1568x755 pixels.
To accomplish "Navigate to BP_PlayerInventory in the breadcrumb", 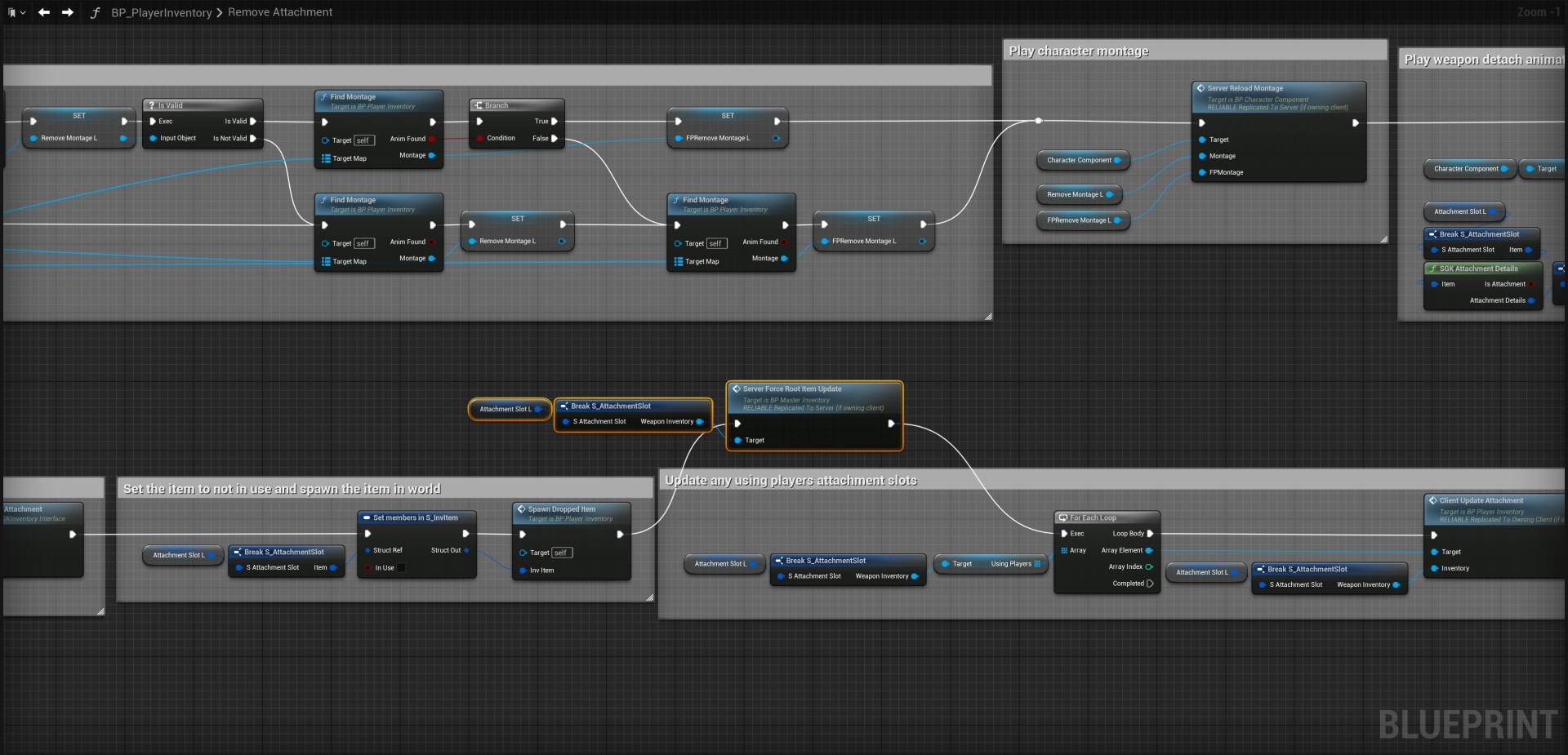I will pos(161,12).
